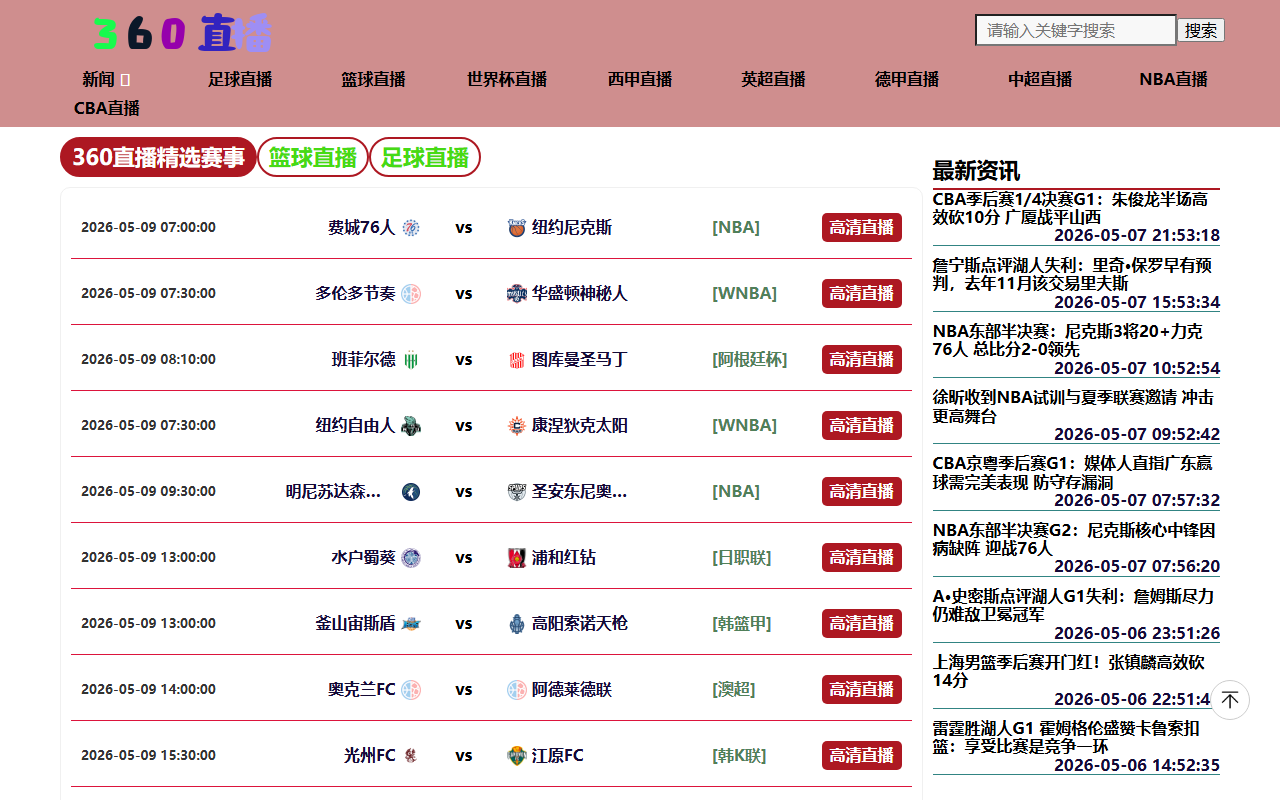The image size is (1280, 800).
Task: Click the 班菲尔德 team crest
Action: click(411, 360)
